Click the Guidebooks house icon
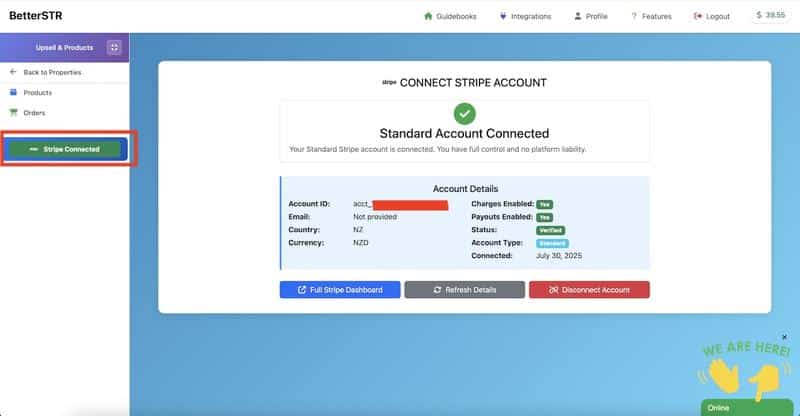The width and height of the screenshot is (800, 416). pos(428,16)
